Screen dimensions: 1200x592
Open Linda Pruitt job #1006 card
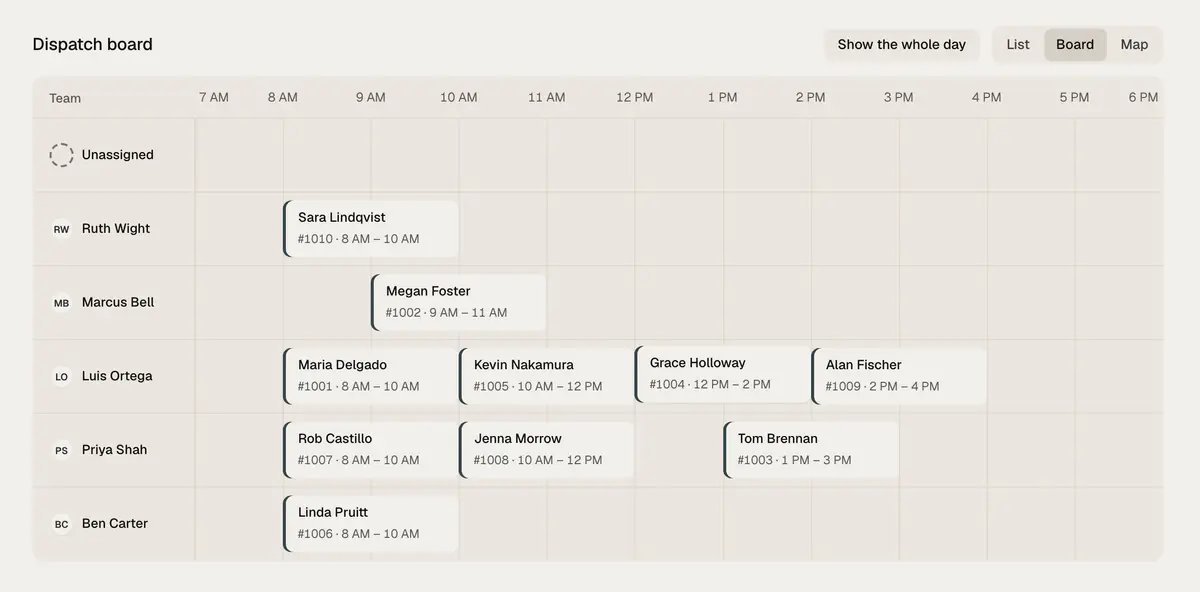(x=371, y=523)
